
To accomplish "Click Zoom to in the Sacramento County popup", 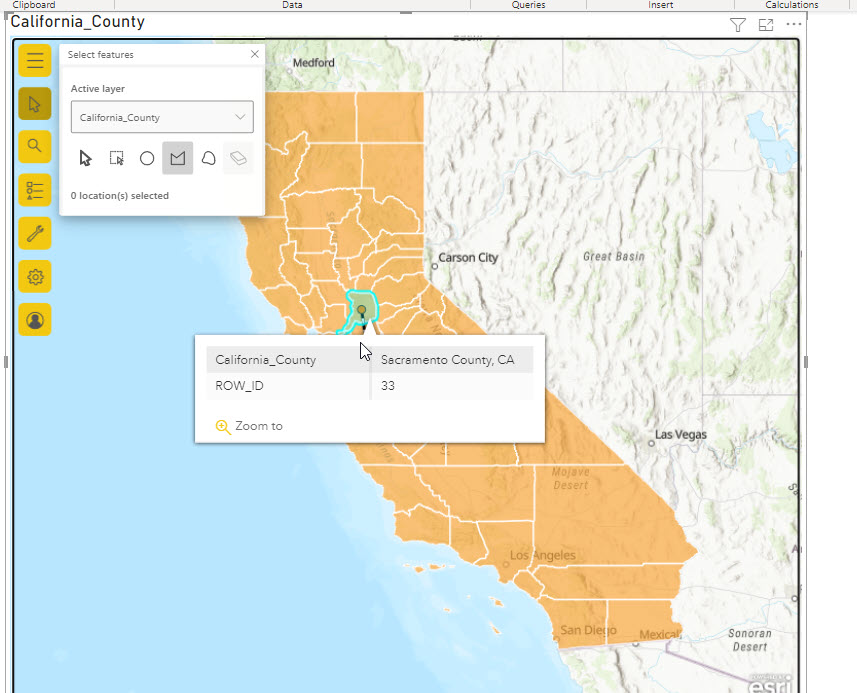I will 249,426.
